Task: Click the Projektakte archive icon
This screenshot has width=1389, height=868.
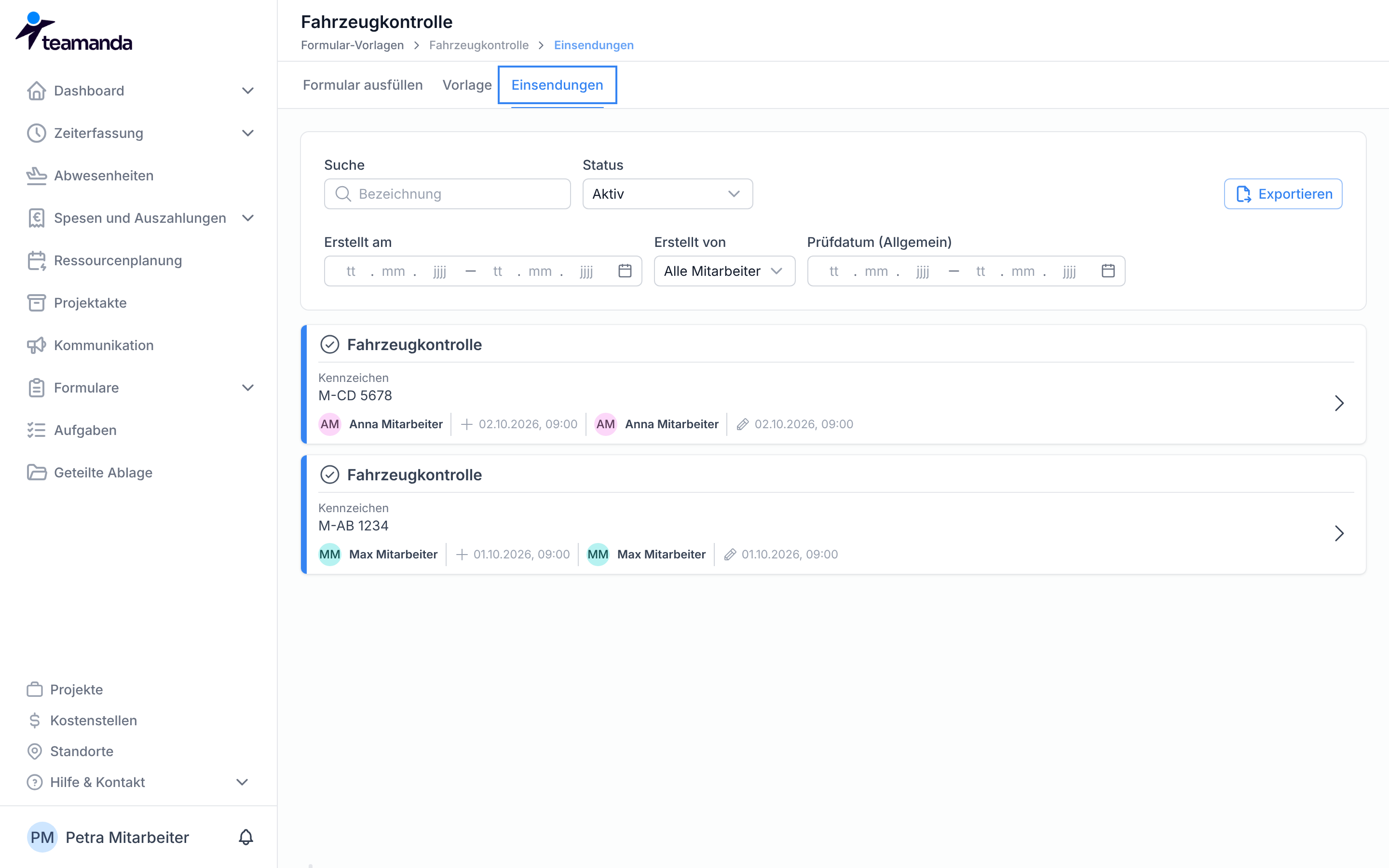Action: click(x=36, y=303)
